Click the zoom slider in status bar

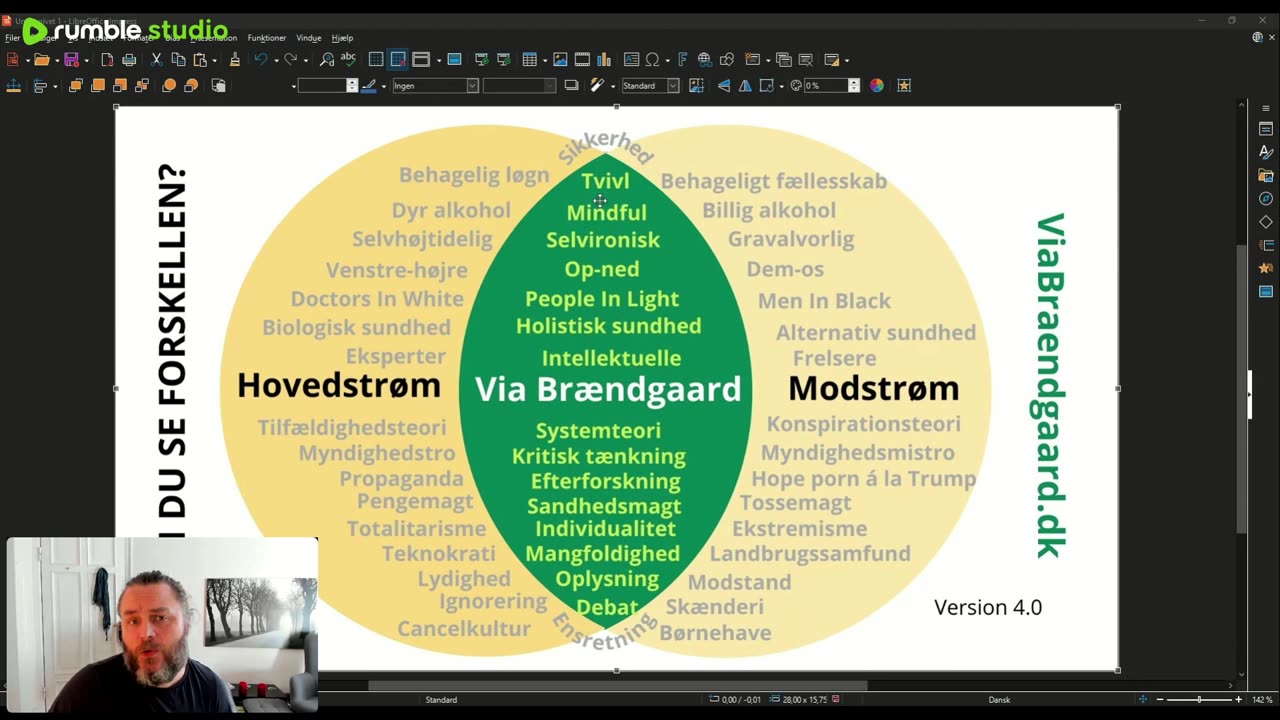click(x=1199, y=700)
